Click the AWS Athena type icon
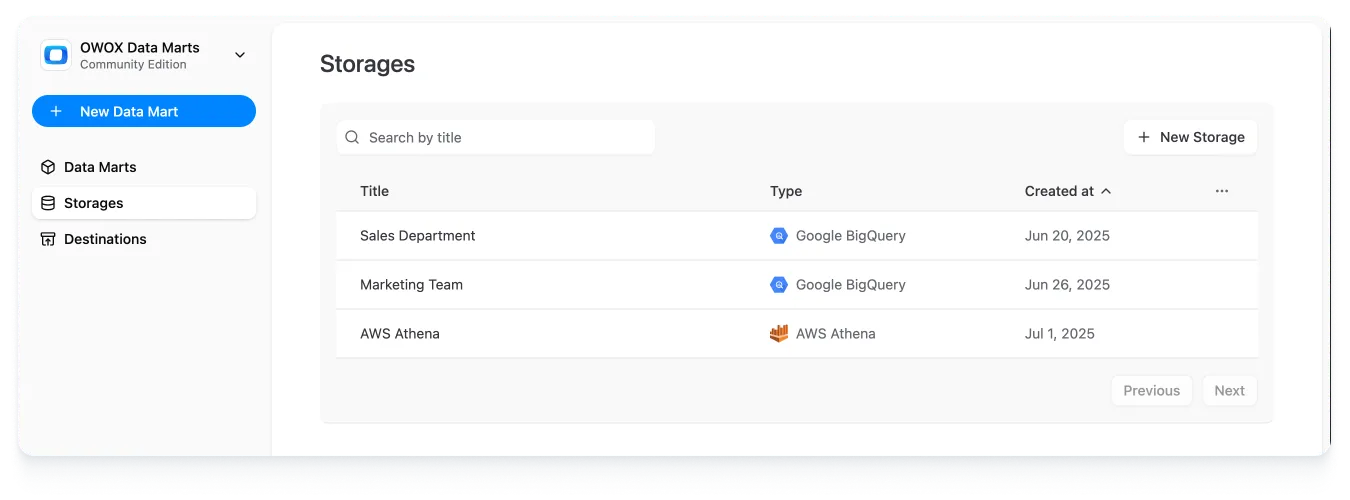1350x500 pixels. [779, 333]
